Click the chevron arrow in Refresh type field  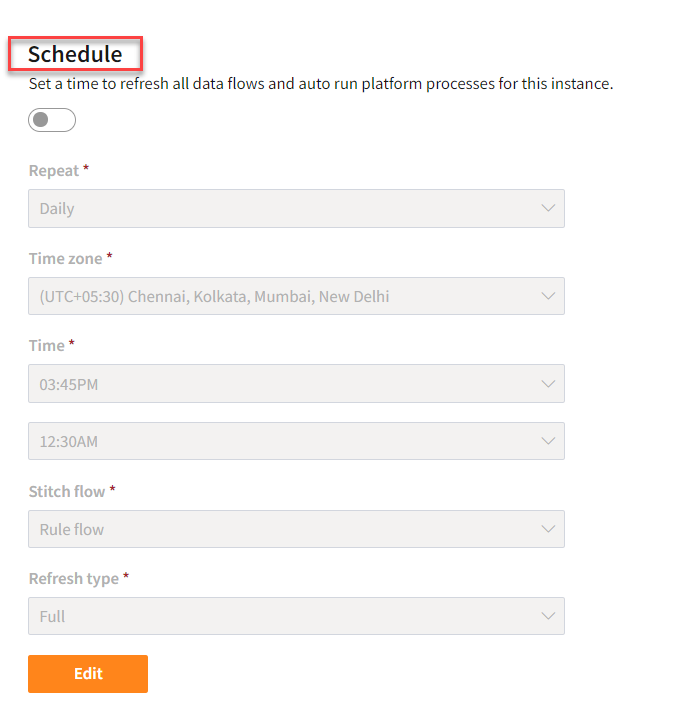[x=548, y=616]
